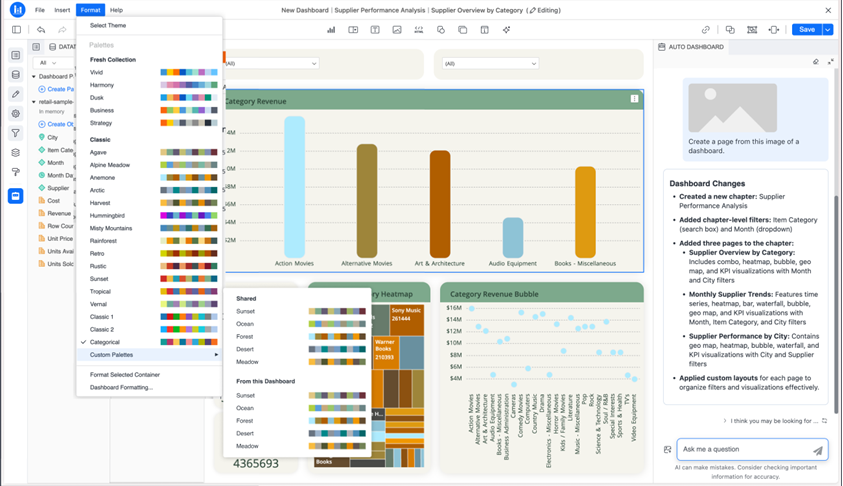Screen dimensions: 843x486
Task: Pick the Vivid color palette swatch
Action: coord(188,73)
